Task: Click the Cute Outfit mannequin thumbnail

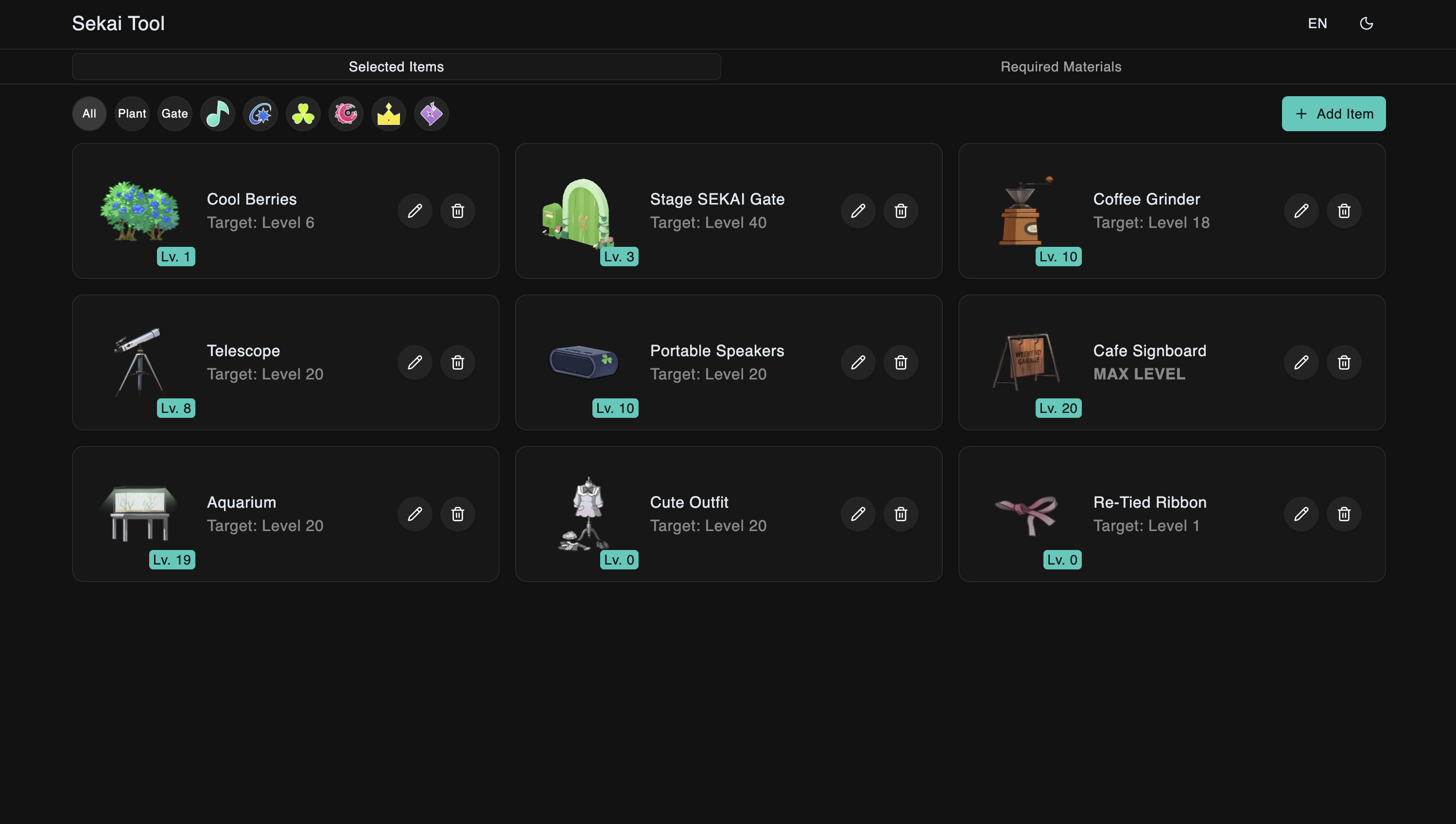Action: coord(584,514)
